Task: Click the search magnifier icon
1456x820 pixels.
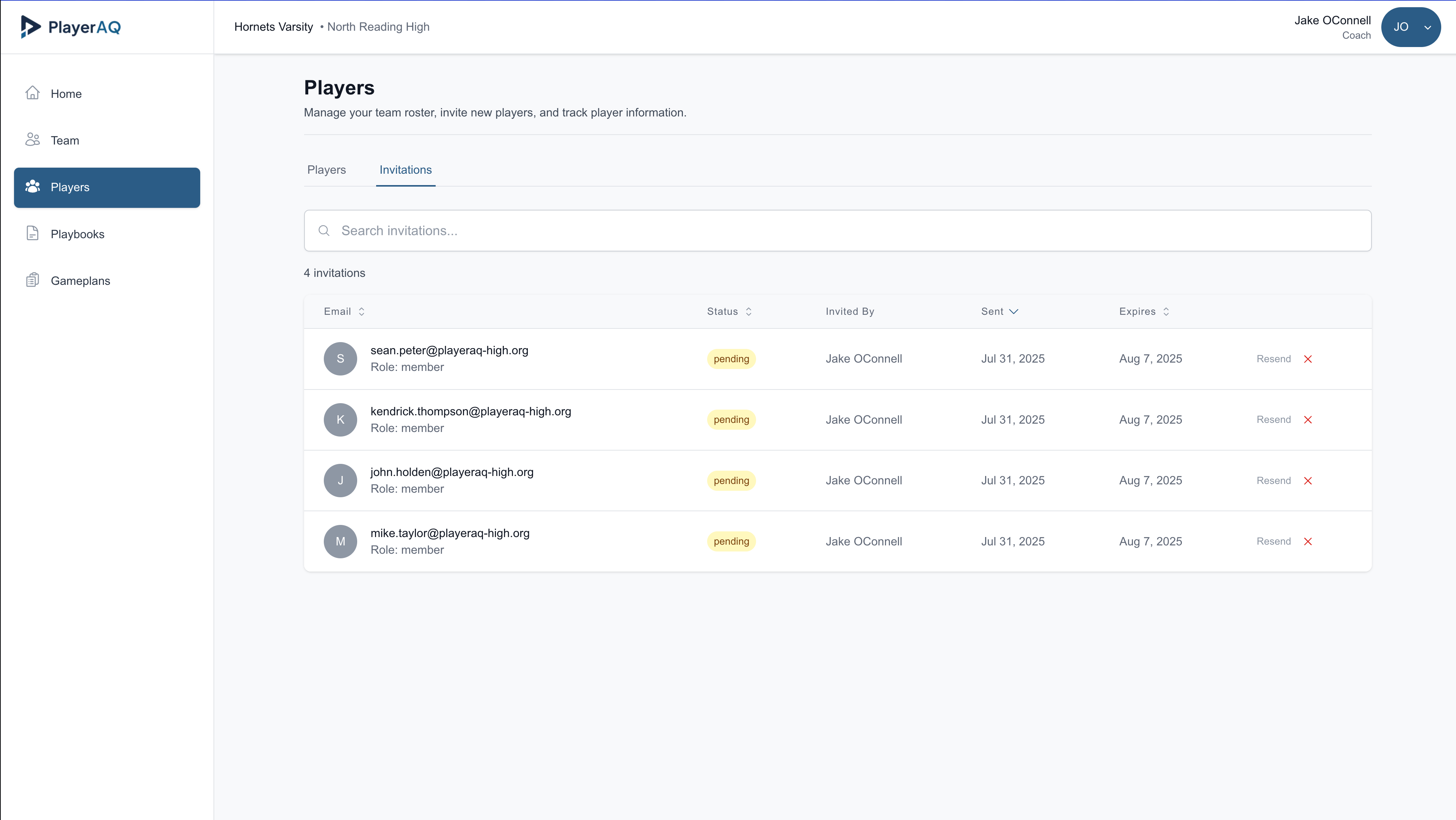Action: (x=324, y=231)
